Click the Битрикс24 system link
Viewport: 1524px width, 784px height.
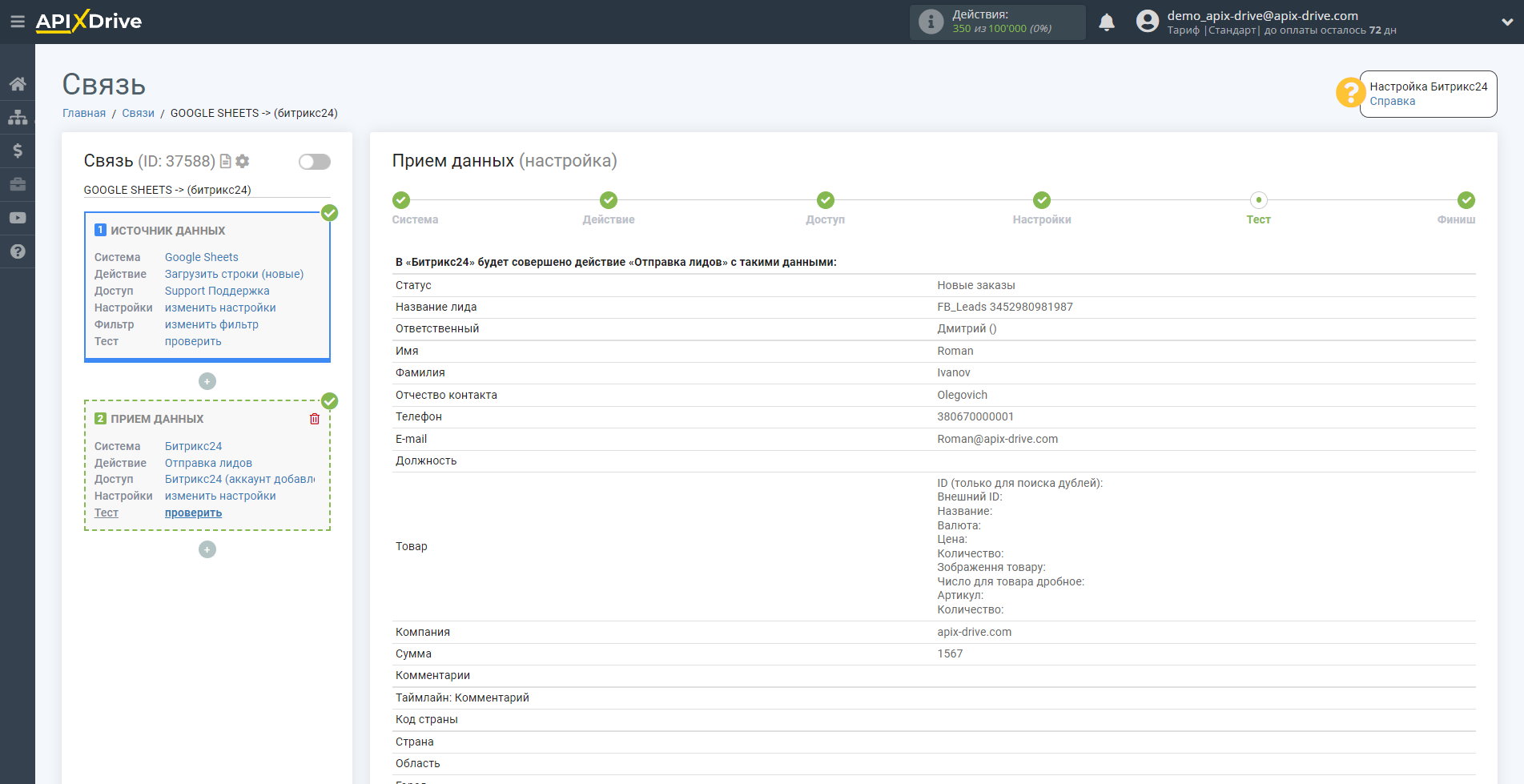[x=193, y=446]
